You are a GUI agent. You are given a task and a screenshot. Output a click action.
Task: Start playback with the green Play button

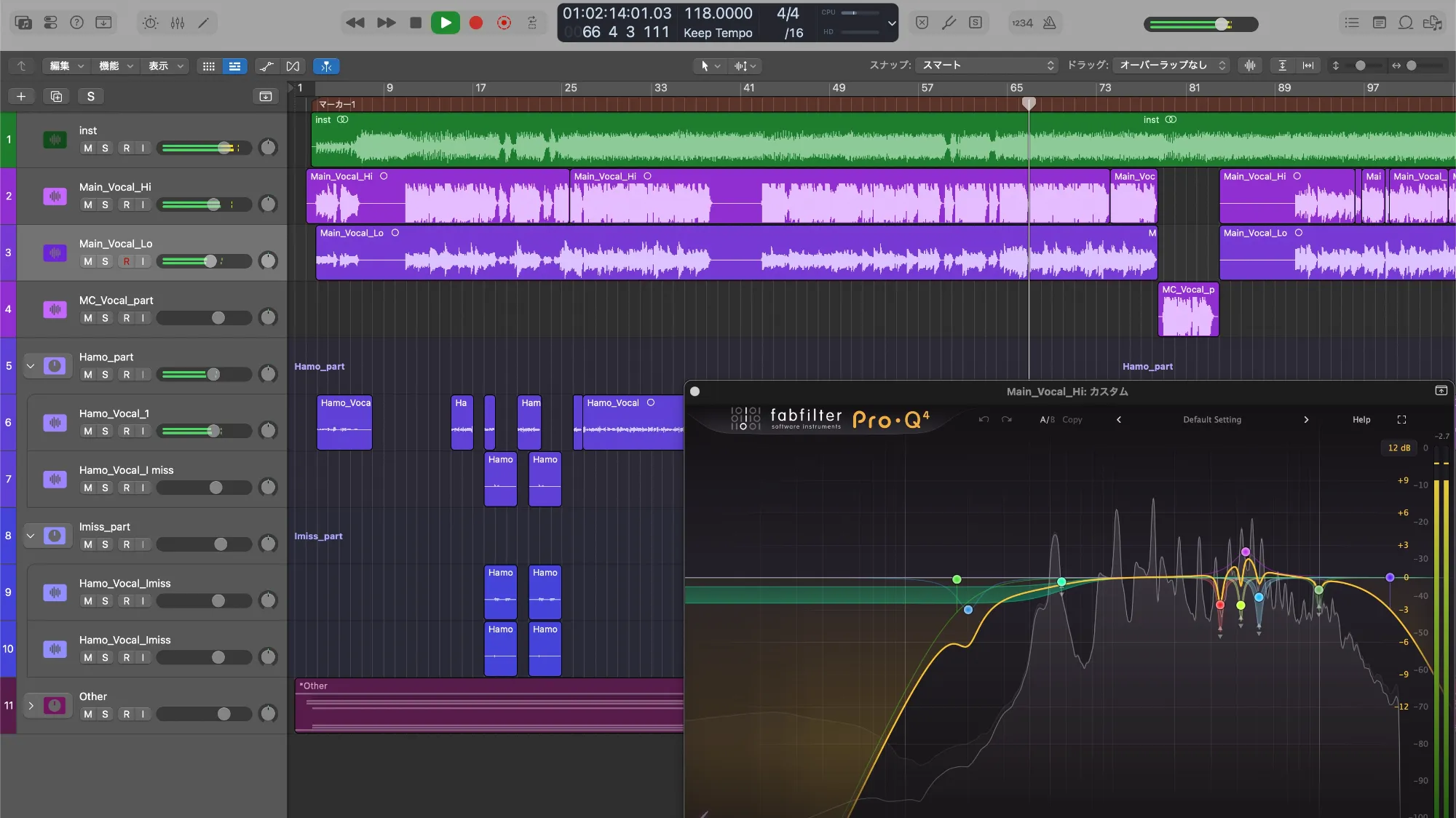pos(446,23)
